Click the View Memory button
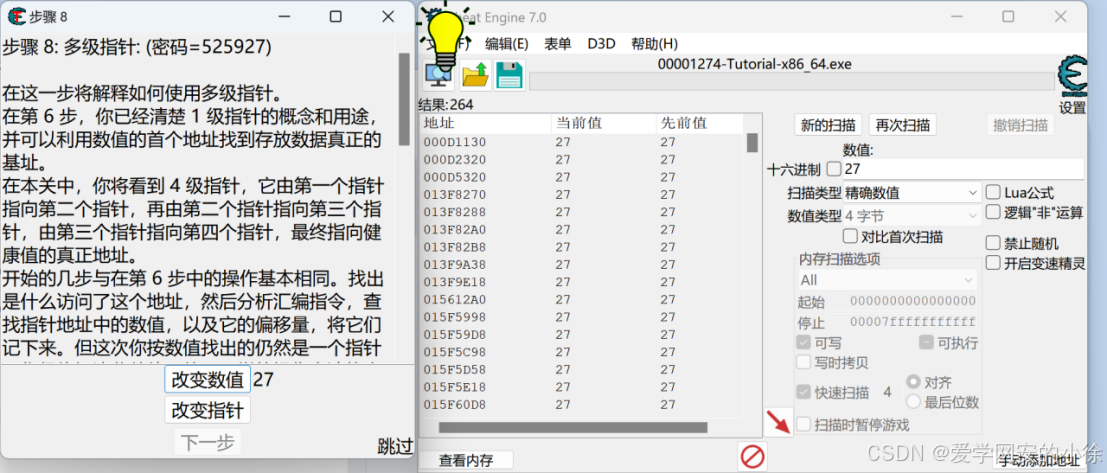1107x473 pixels. click(x=466, y=460)
